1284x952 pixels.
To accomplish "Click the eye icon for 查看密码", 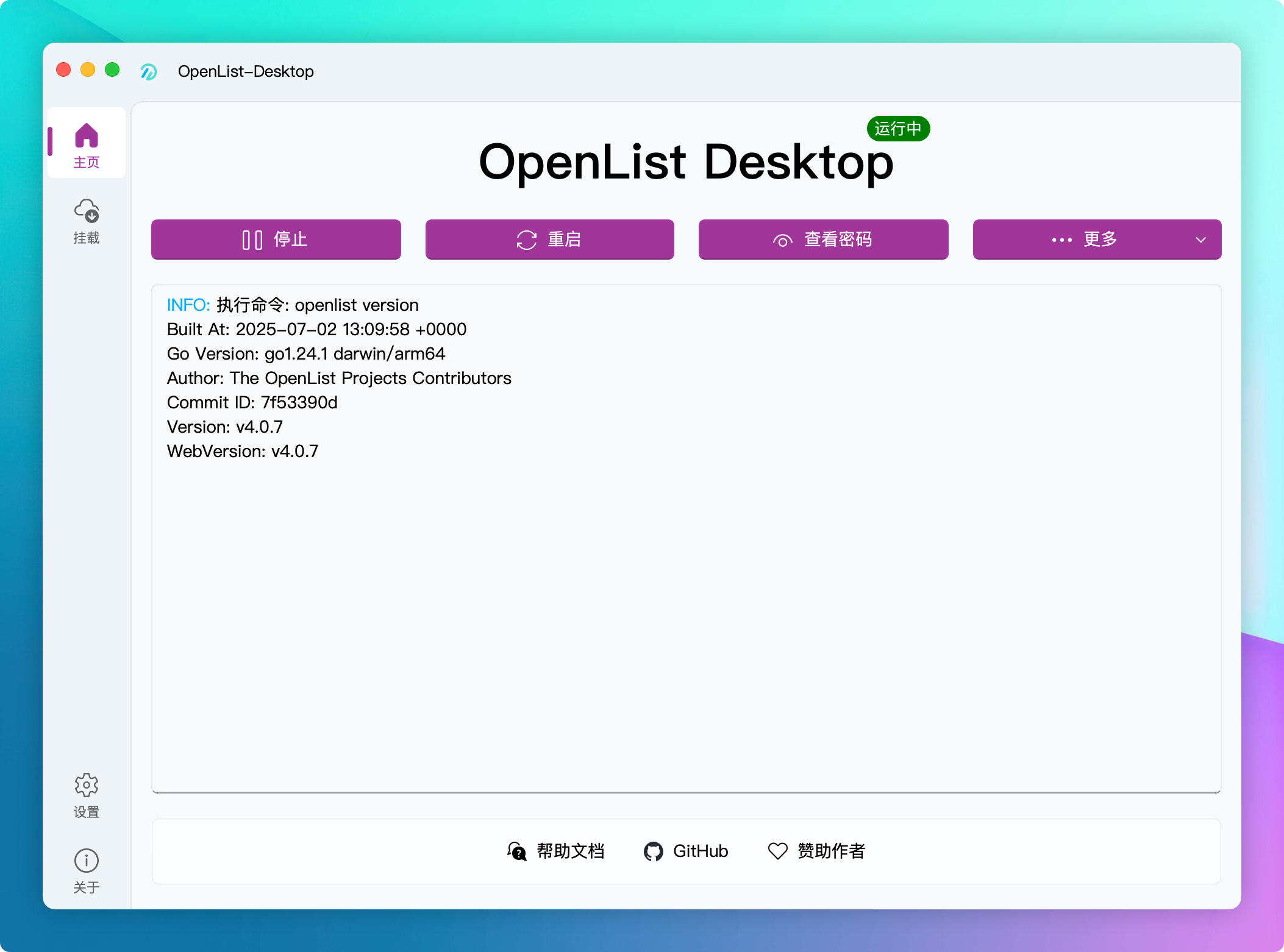I will 782,241.
